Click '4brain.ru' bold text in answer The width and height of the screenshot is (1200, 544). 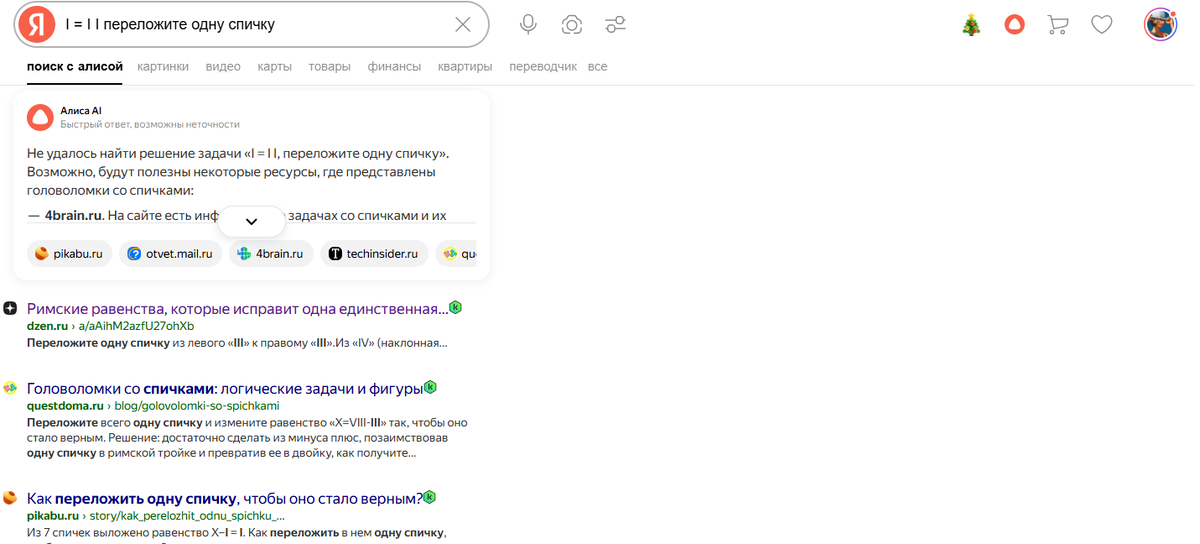tap(74, 215)
